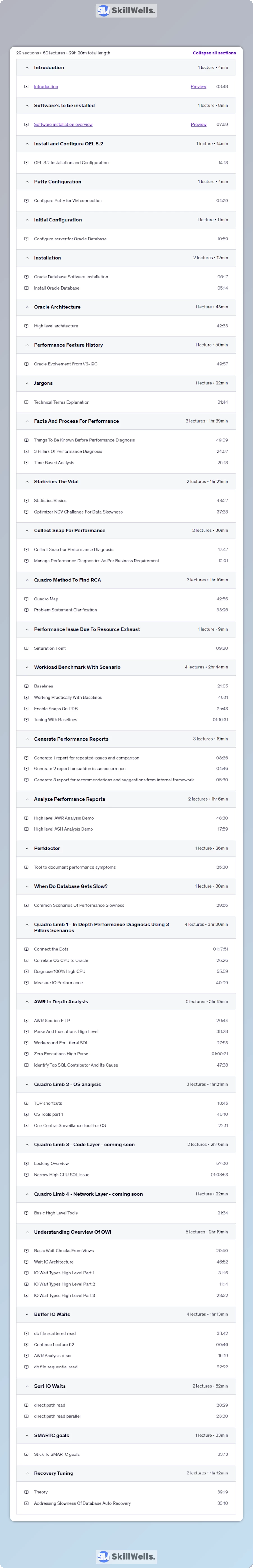Click Problem Statement Clarification lecture

click(x=65, y=610)
